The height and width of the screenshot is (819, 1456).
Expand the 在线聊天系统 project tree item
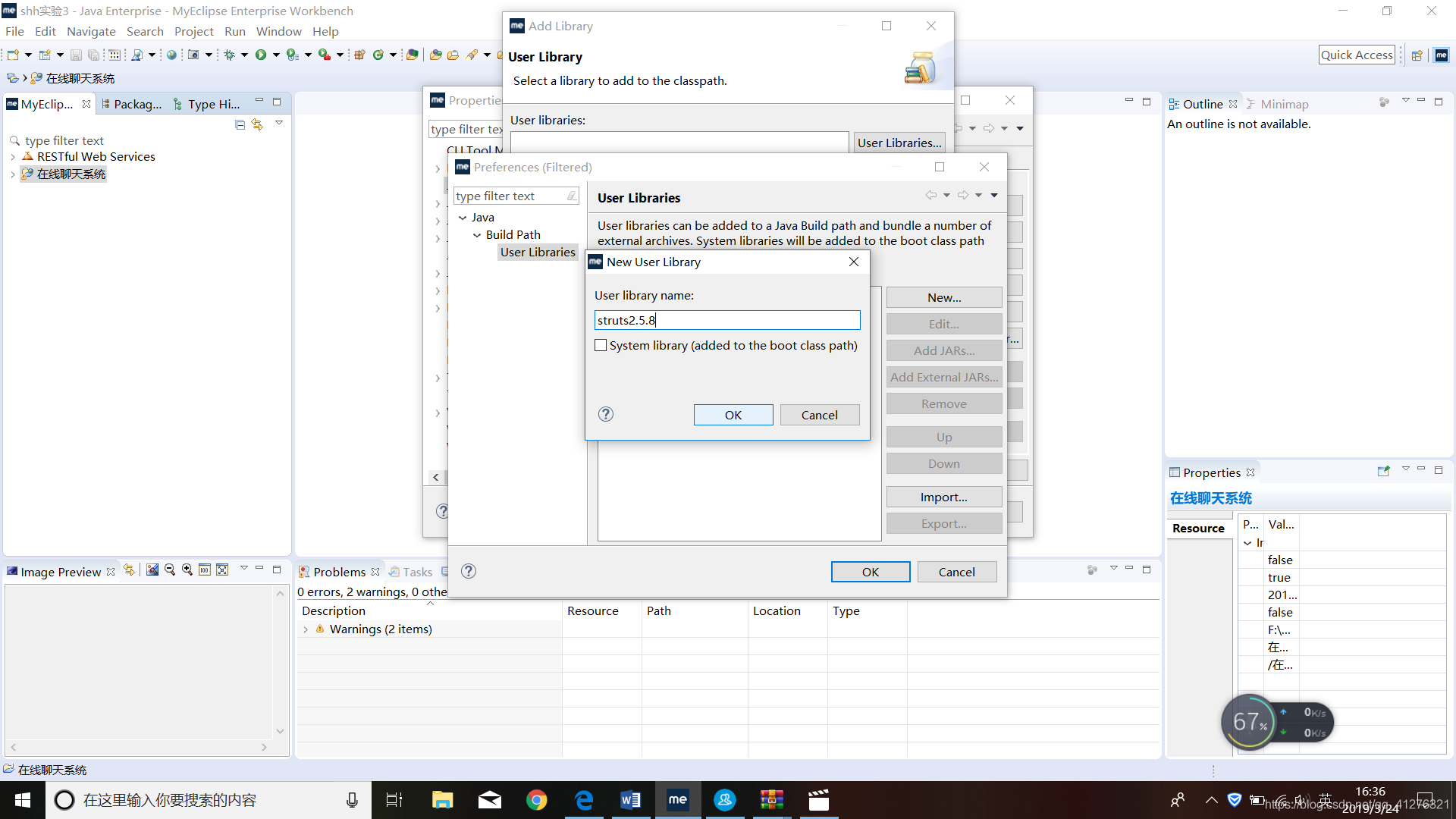click(13, 174)
